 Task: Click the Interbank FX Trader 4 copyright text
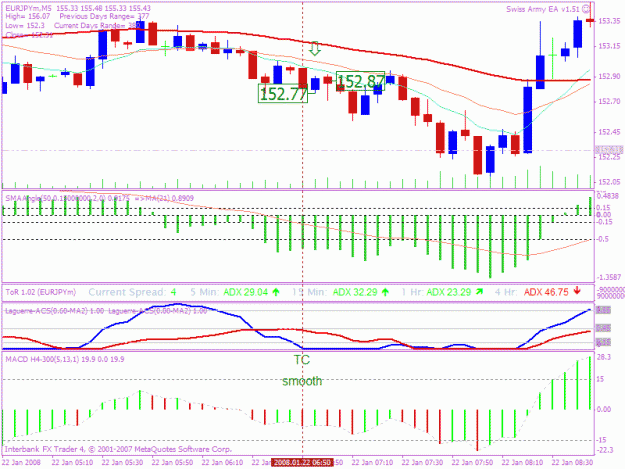click(x=118, y=449)
